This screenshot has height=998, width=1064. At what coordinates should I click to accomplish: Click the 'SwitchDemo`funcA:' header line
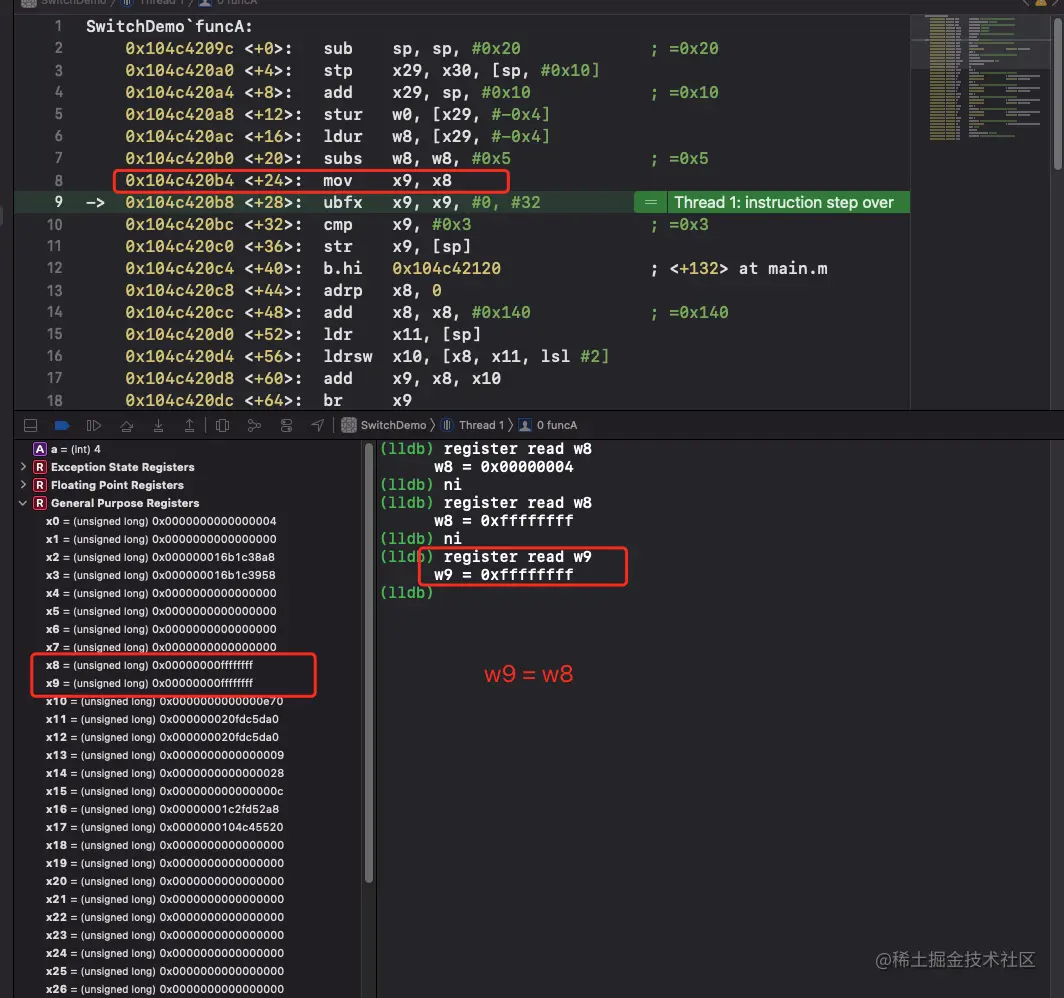click(169, 26)
